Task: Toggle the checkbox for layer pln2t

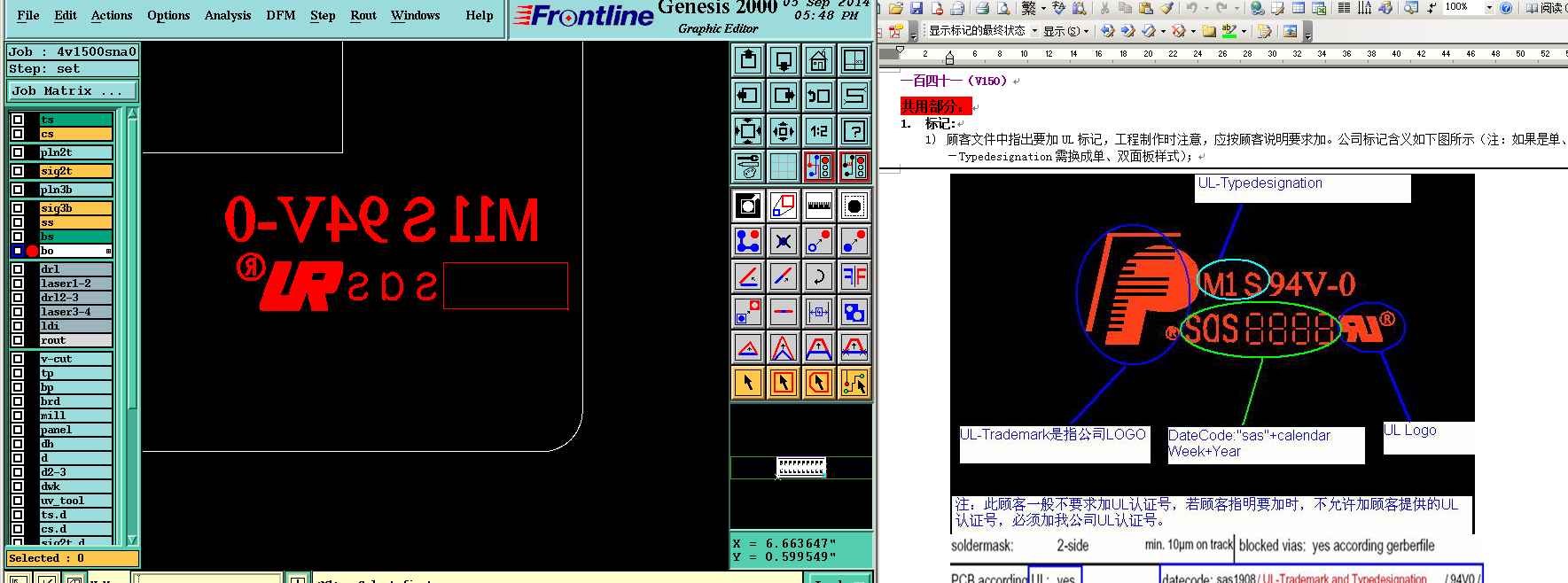Action: point(18,152)
